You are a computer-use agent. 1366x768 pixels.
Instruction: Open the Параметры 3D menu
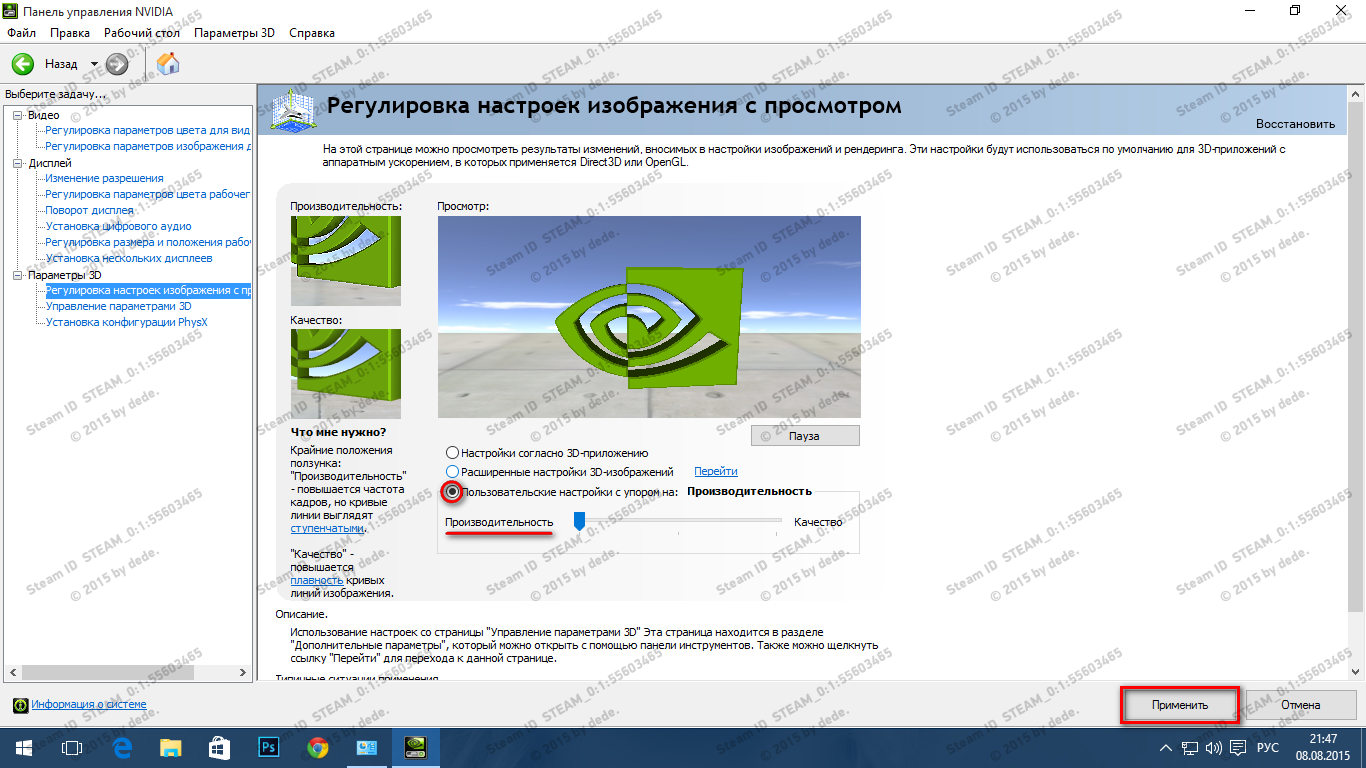point(235,33)
